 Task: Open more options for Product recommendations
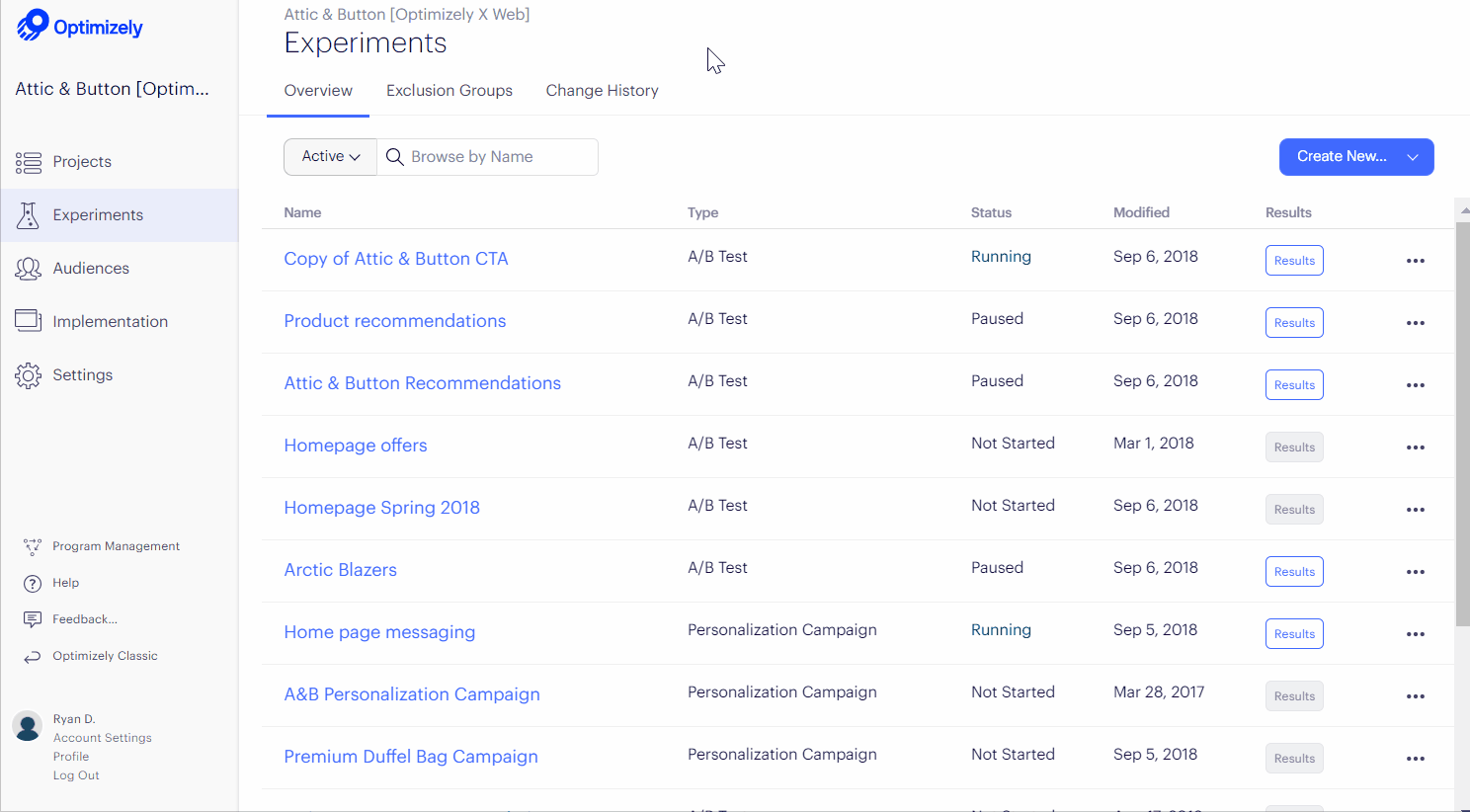tap(1416, 323)
